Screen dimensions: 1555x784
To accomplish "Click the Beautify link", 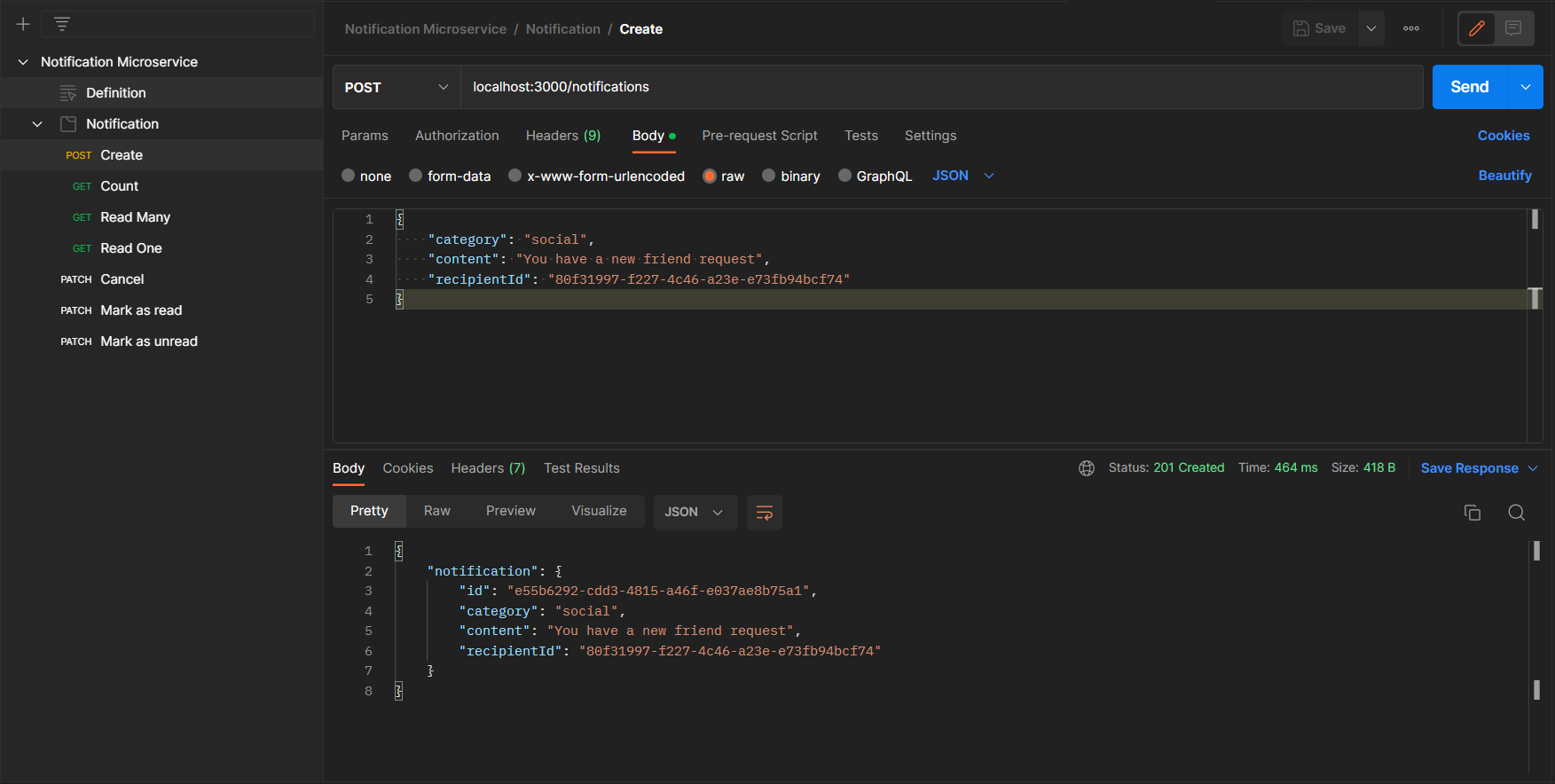I will point(1505,176).
